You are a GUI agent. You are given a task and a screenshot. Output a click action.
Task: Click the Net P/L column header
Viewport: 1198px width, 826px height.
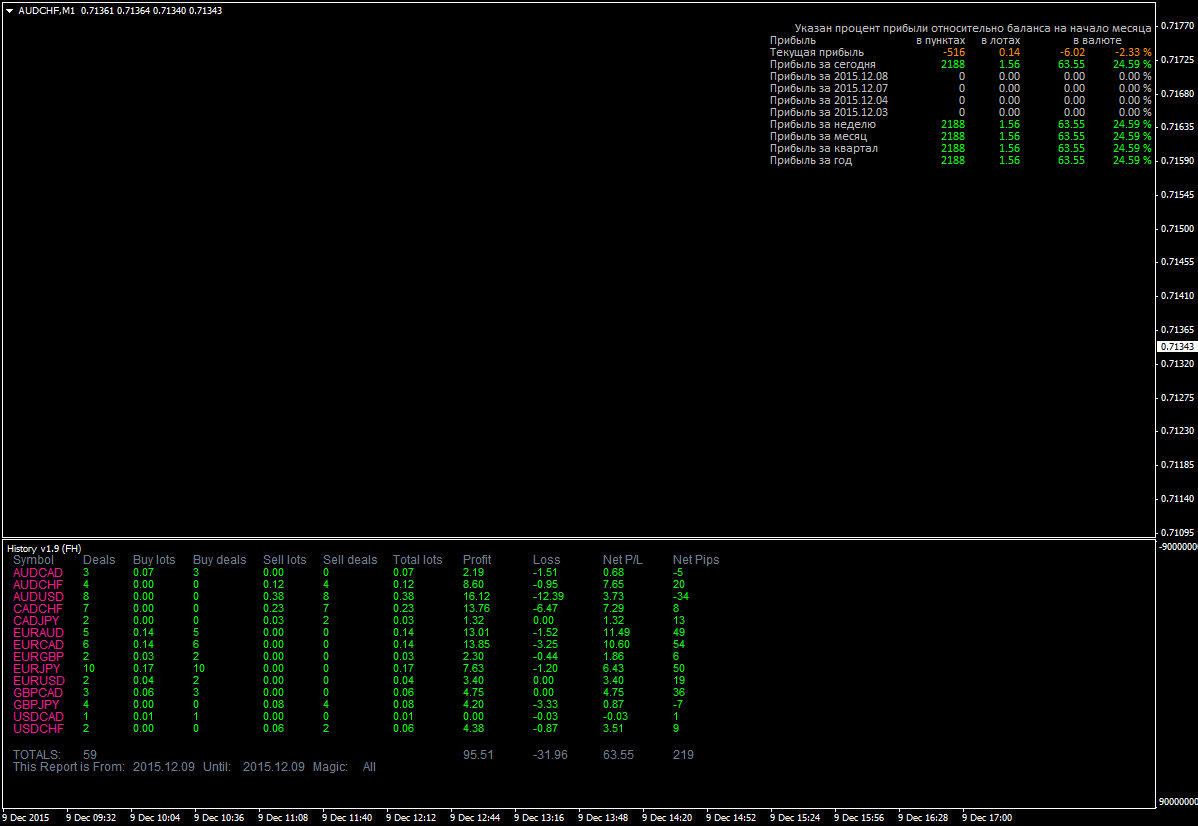pyautogui.click(x=623, y=560)
